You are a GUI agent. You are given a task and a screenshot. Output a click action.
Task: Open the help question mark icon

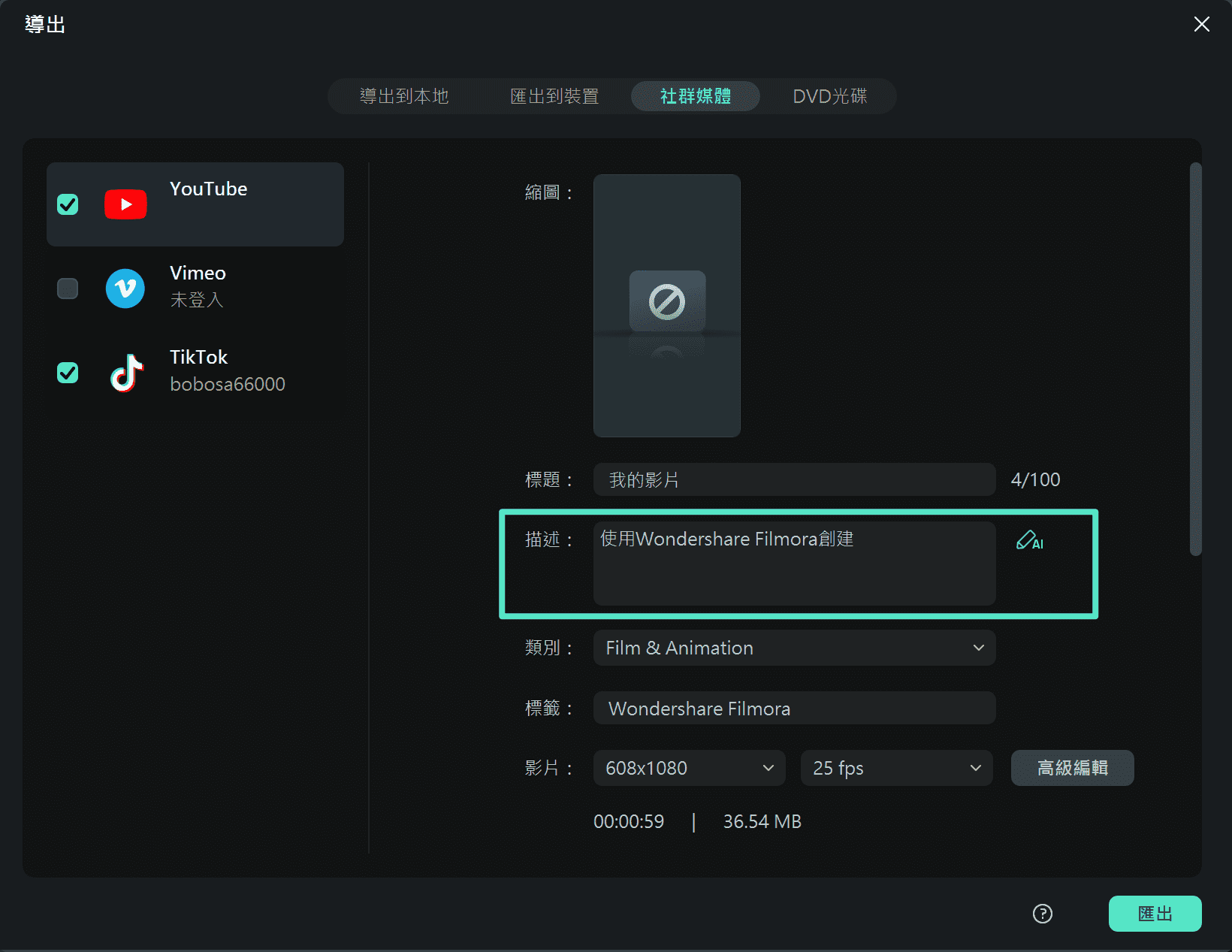(1043, 914)
